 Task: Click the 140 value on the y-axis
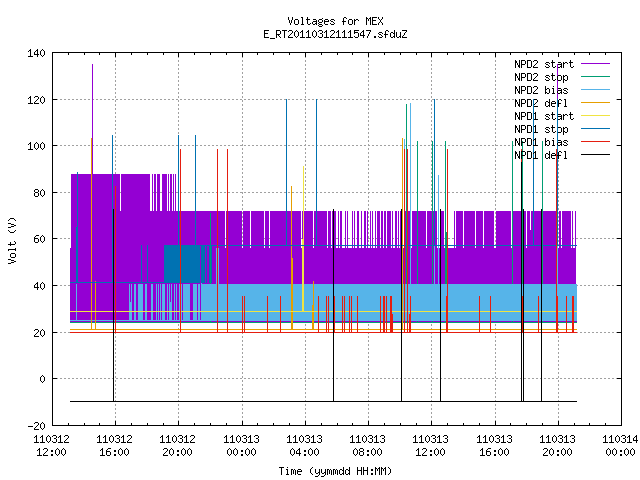click(36, 53)
